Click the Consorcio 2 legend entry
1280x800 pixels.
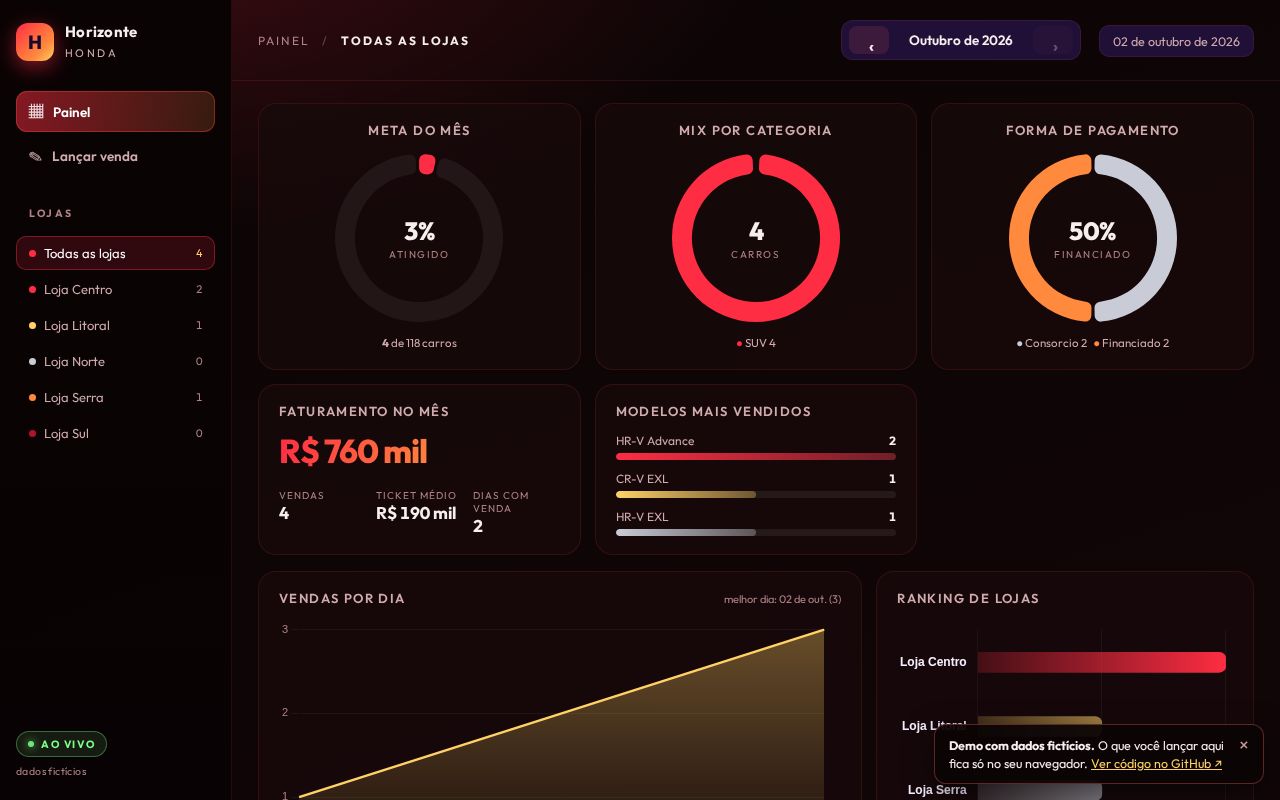pyautogui.click(x=1052, y=343)
